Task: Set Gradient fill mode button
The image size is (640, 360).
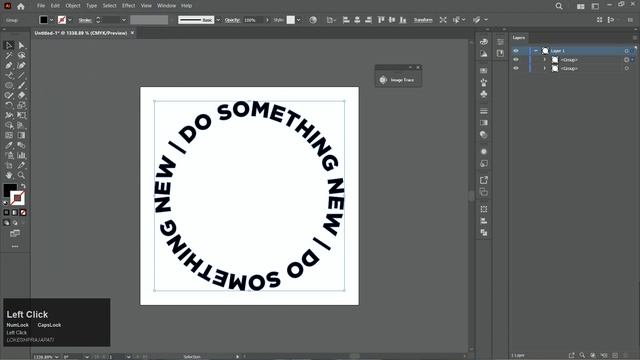Action: [15, 212]
